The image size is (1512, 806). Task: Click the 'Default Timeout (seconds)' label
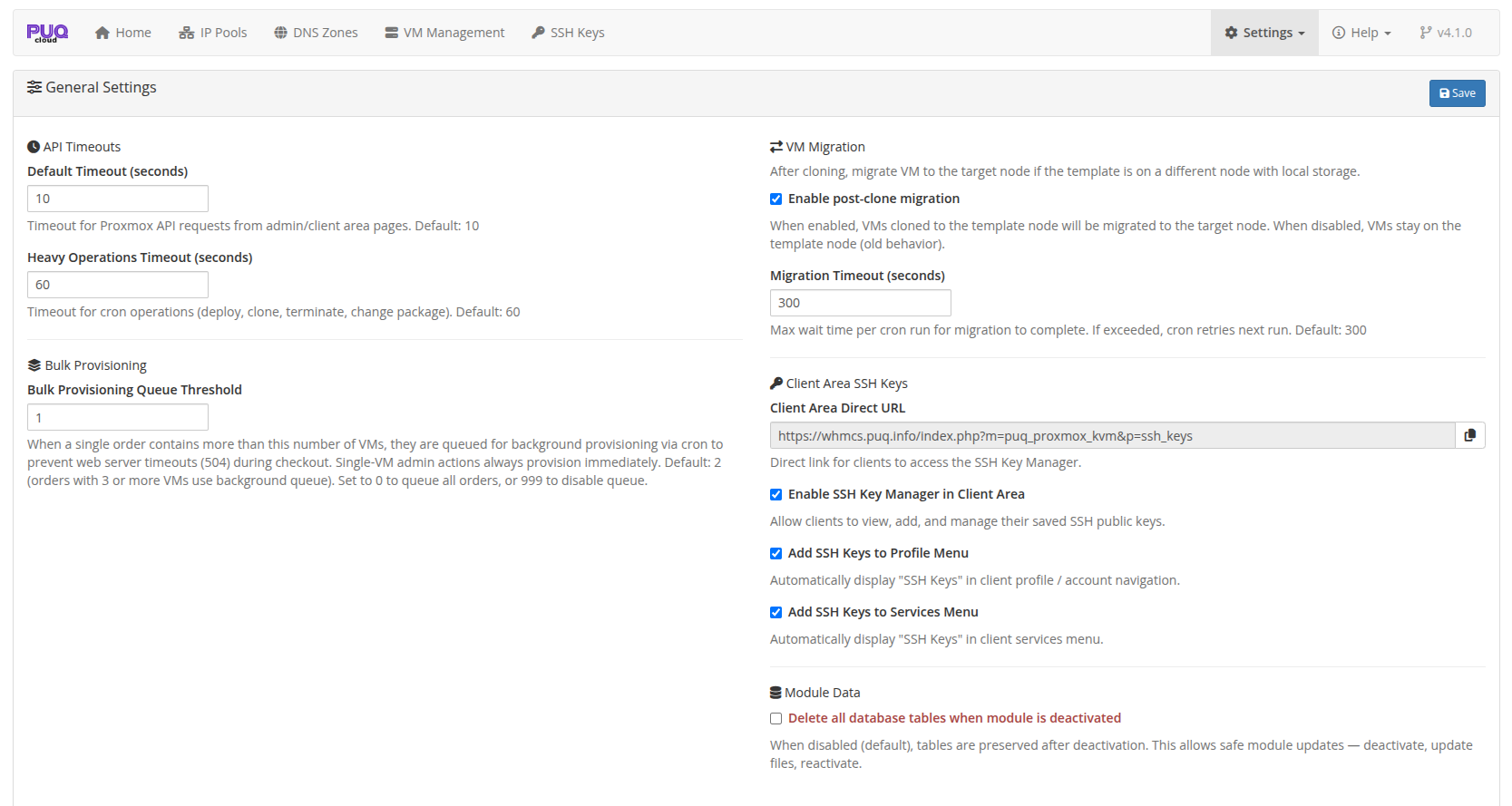pos(108,171)
